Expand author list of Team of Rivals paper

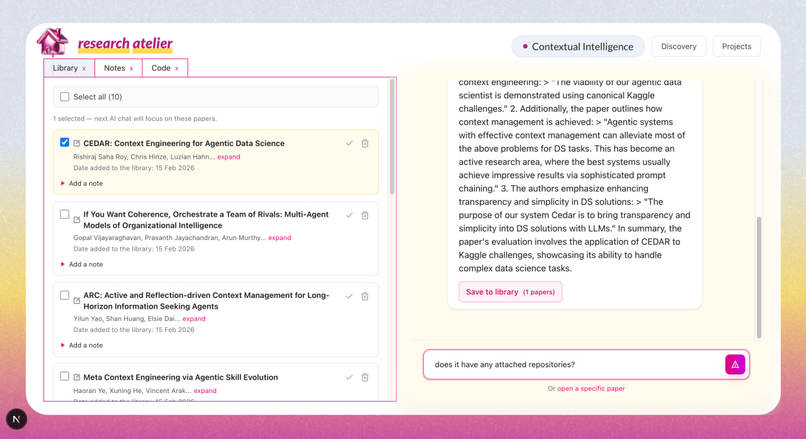click(x=280, y=237)
